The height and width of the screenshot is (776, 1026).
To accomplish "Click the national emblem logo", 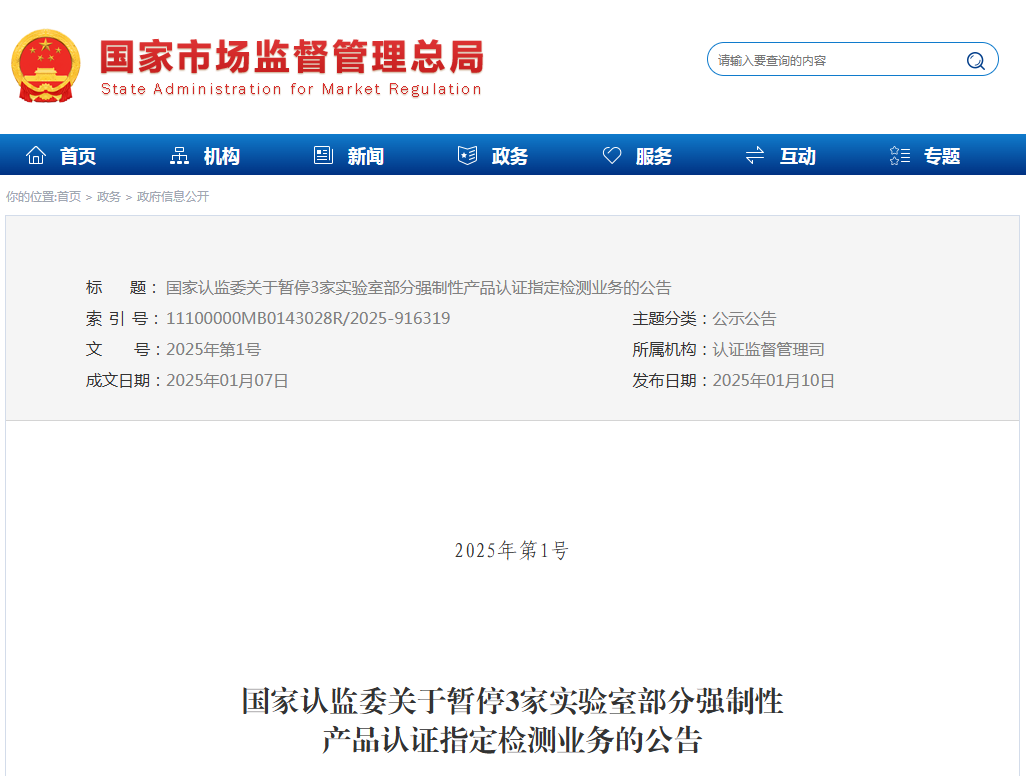I will click(x=46, y=65).
